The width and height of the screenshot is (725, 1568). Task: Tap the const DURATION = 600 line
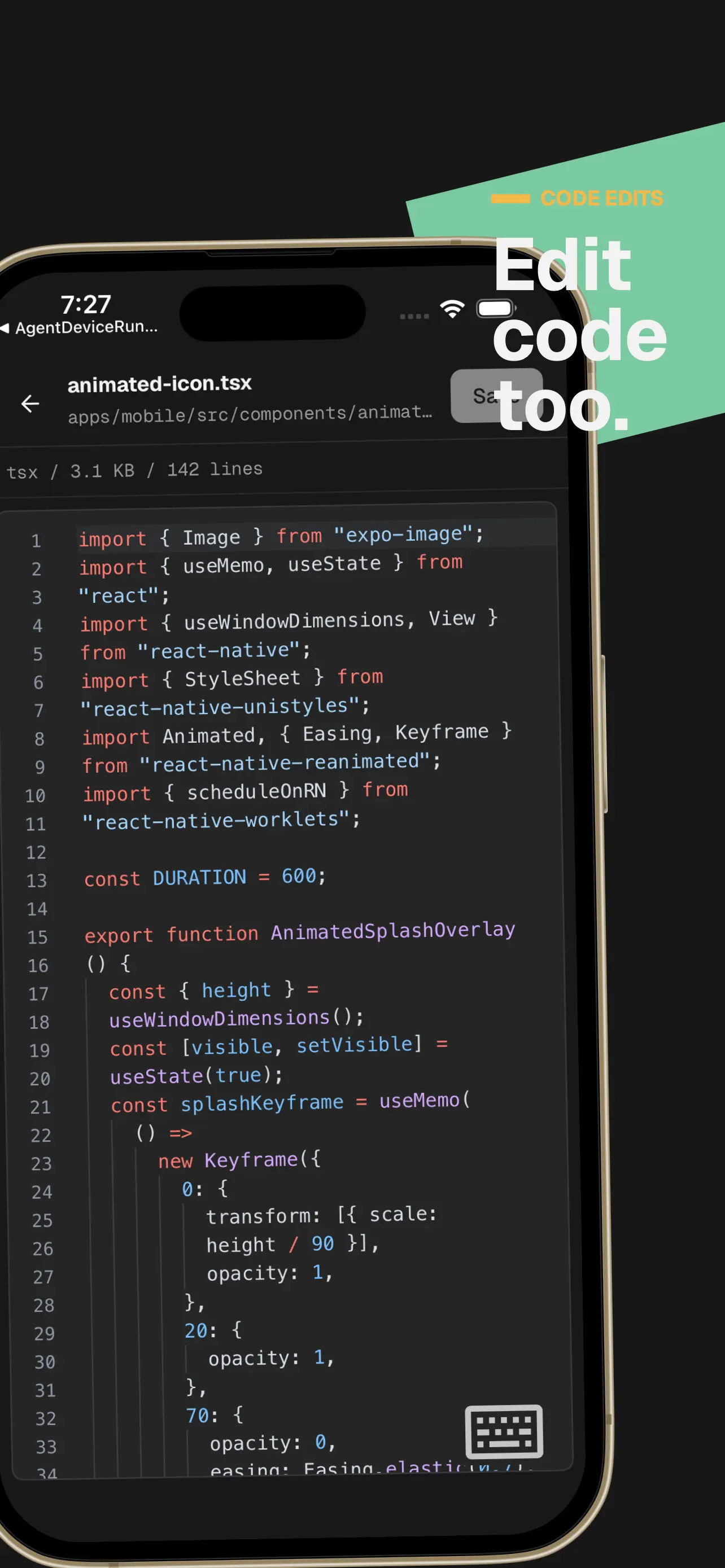point(205,877)
